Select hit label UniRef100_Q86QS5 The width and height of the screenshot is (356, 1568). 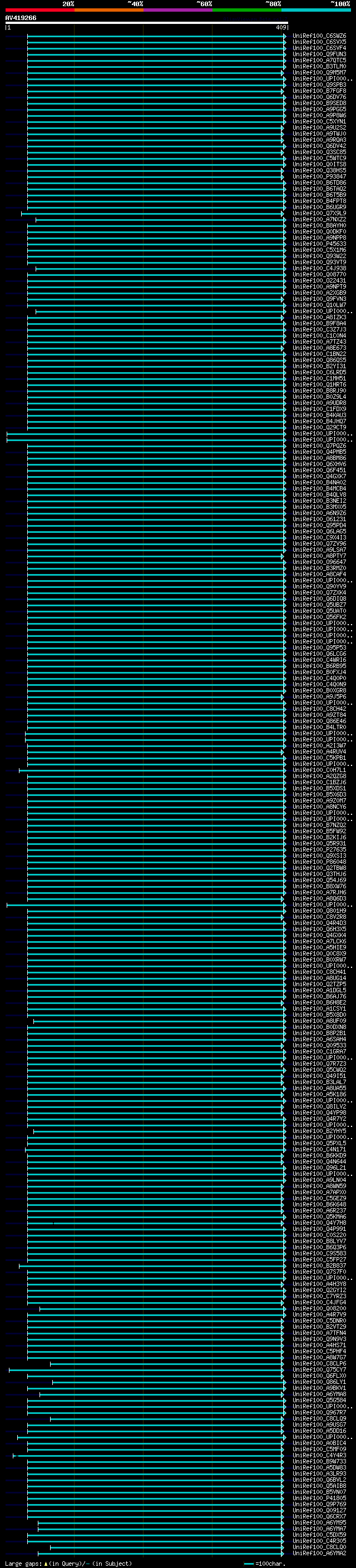click(319, 360)
